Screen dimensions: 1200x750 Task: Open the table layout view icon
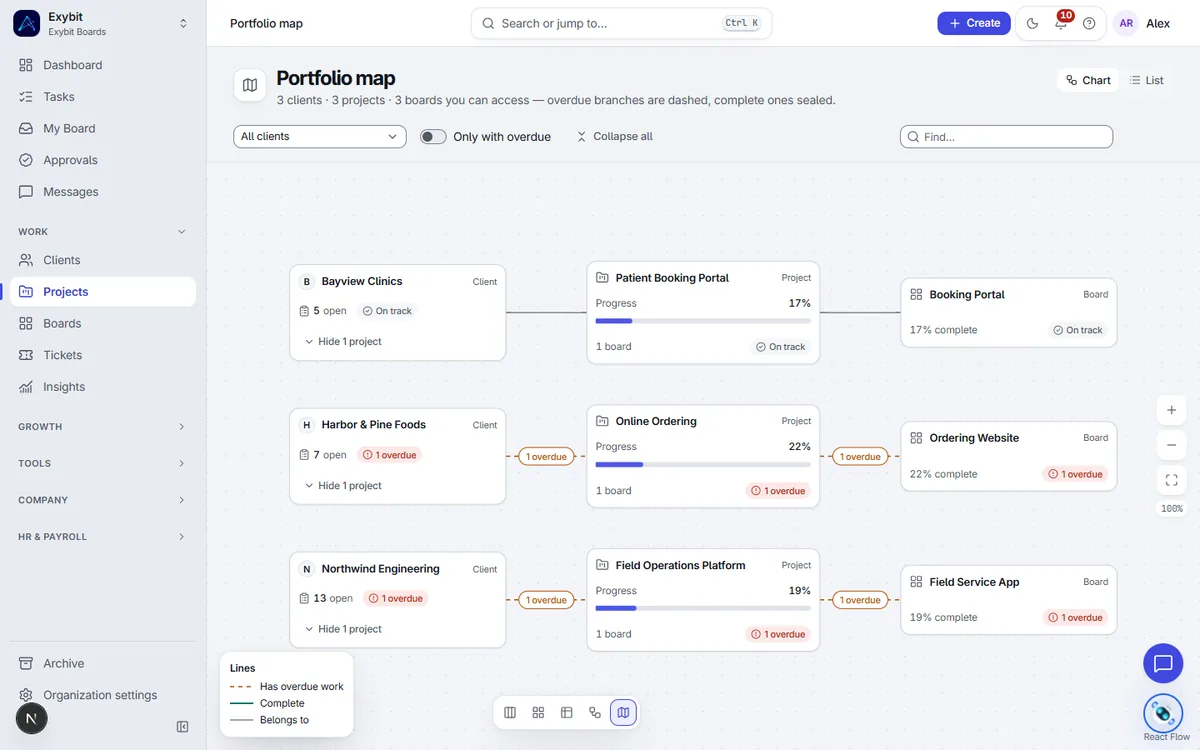click(x=567, y=712)
